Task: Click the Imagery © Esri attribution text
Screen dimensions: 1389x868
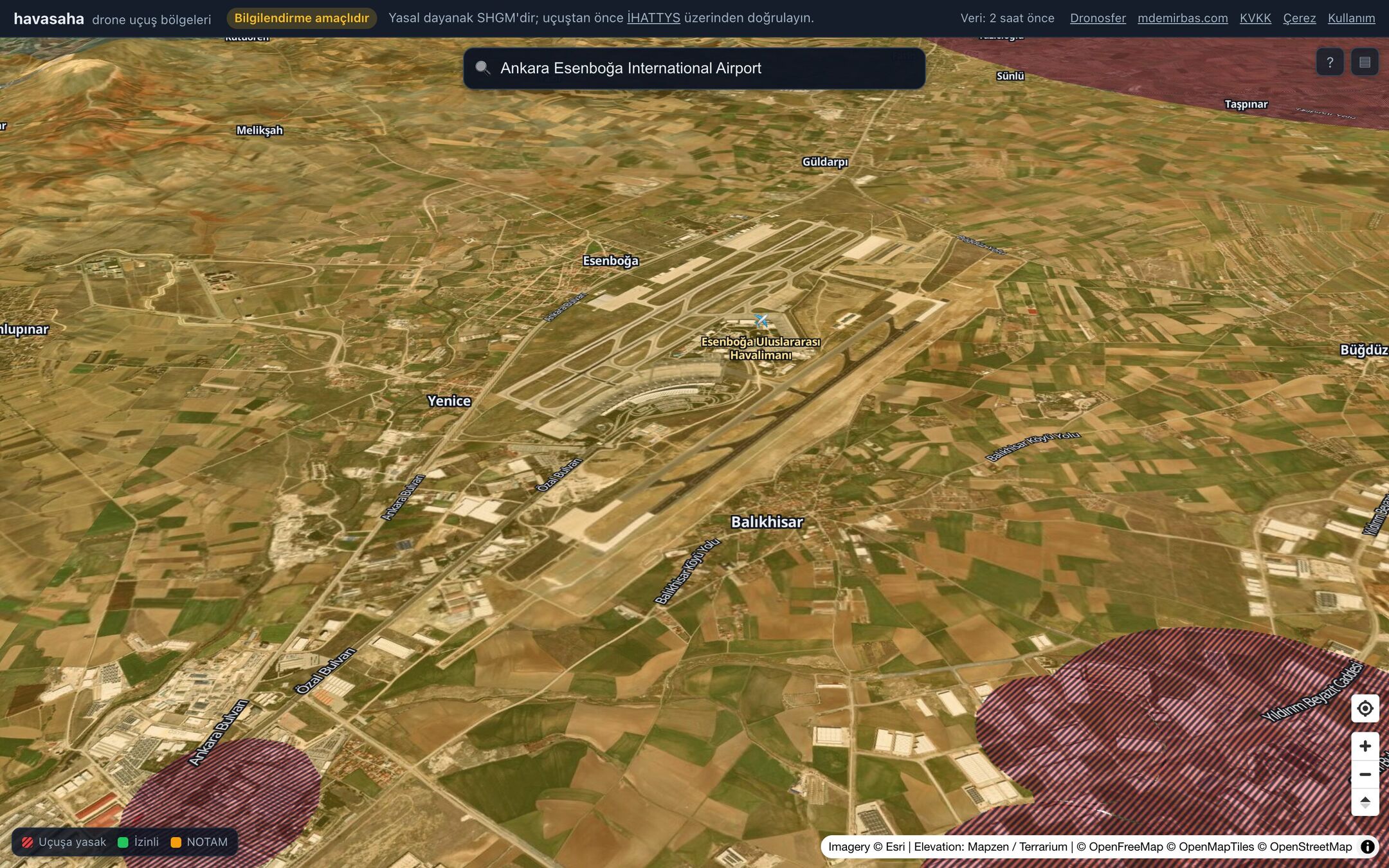Action: click(x=866, y=847)
